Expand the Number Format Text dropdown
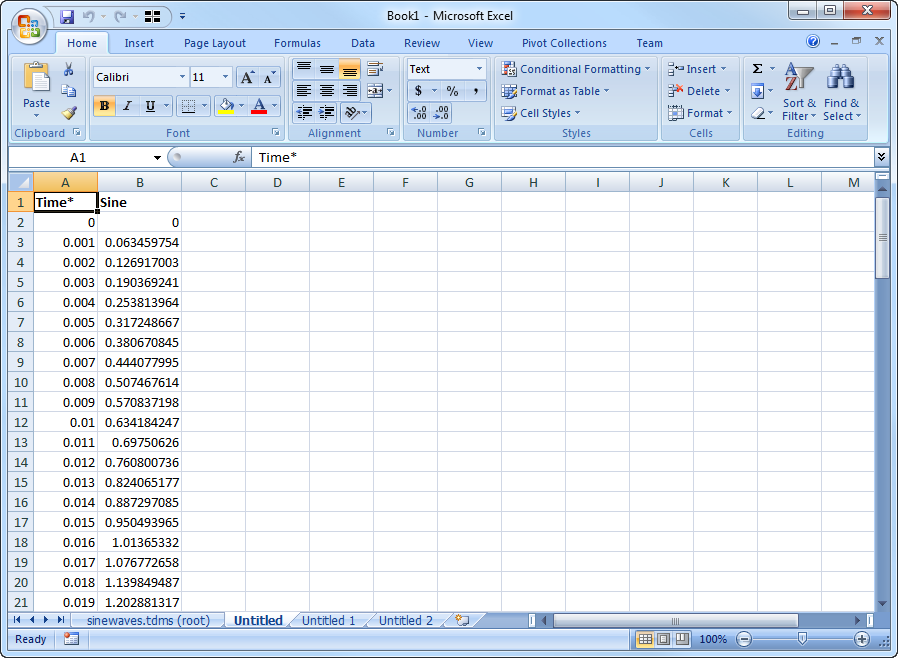898x658 pixels. coord(479,69)
